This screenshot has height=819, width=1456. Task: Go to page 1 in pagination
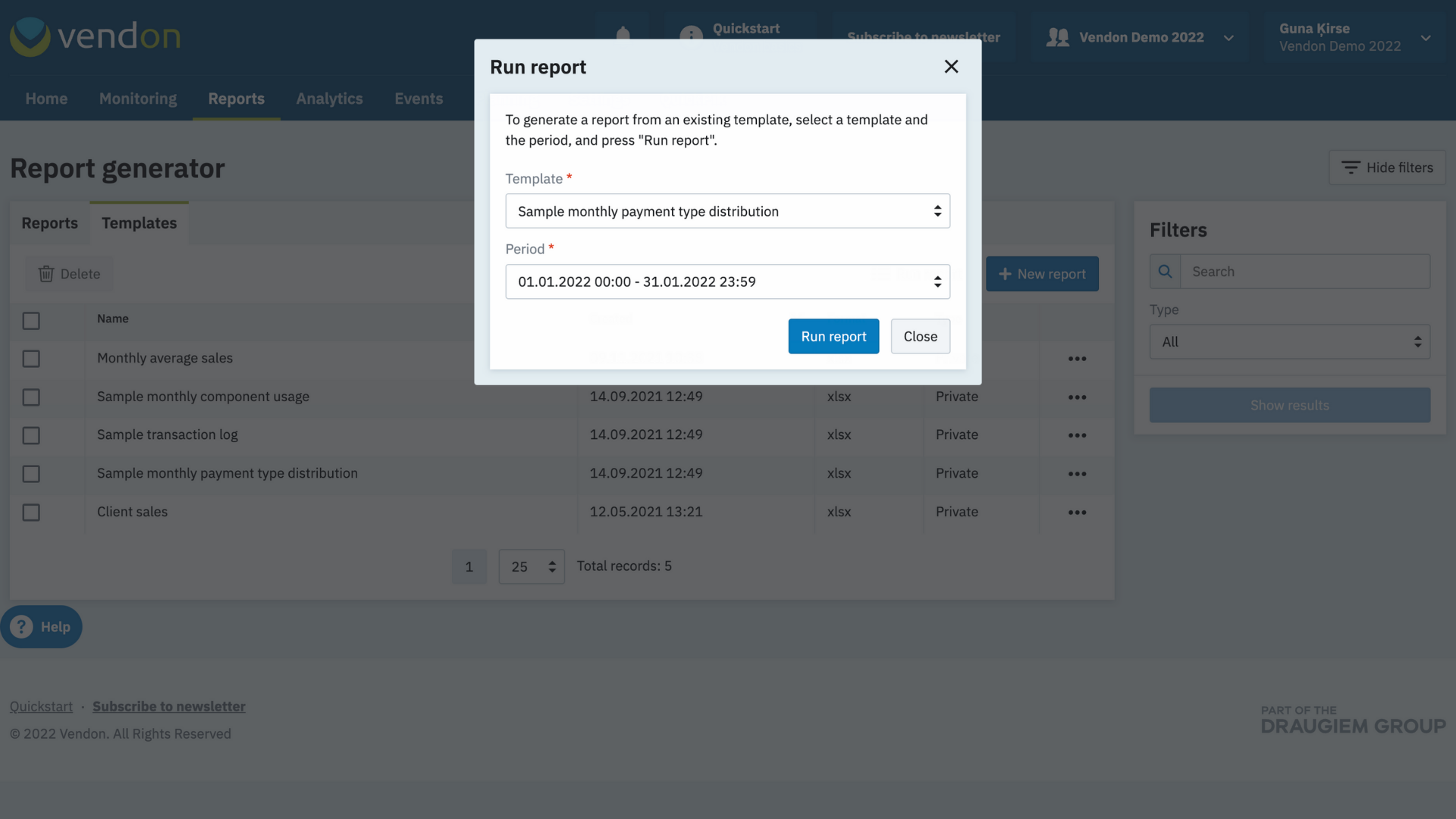click(x=469, y=566)
